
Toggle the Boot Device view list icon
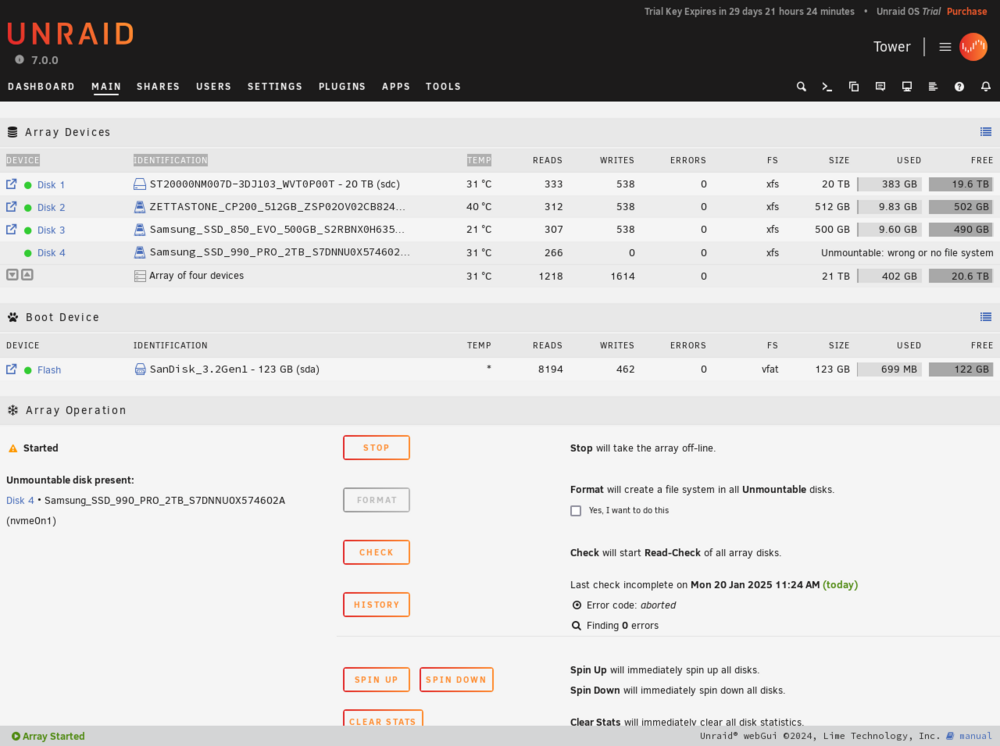click(986, 317)
